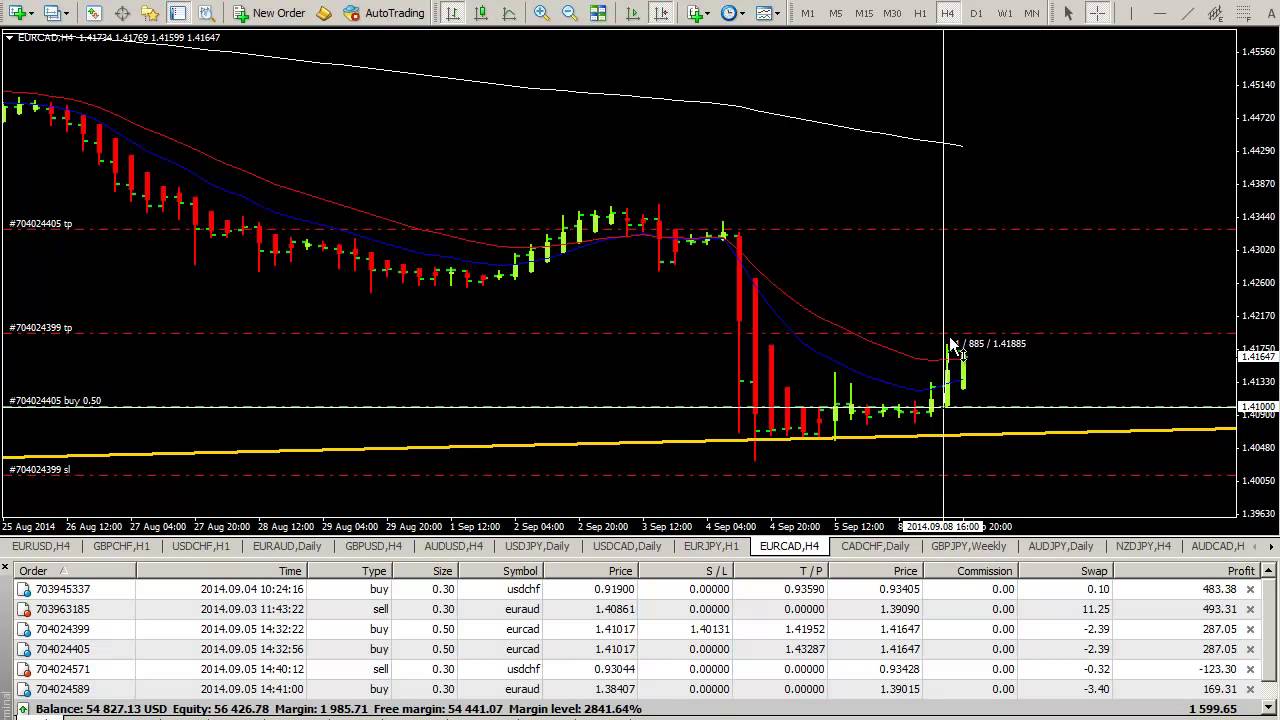Open the Data Window crosshair icon
Image resolution: width=1280 pixels, height=720 pixels.
(x=122, y=13)
